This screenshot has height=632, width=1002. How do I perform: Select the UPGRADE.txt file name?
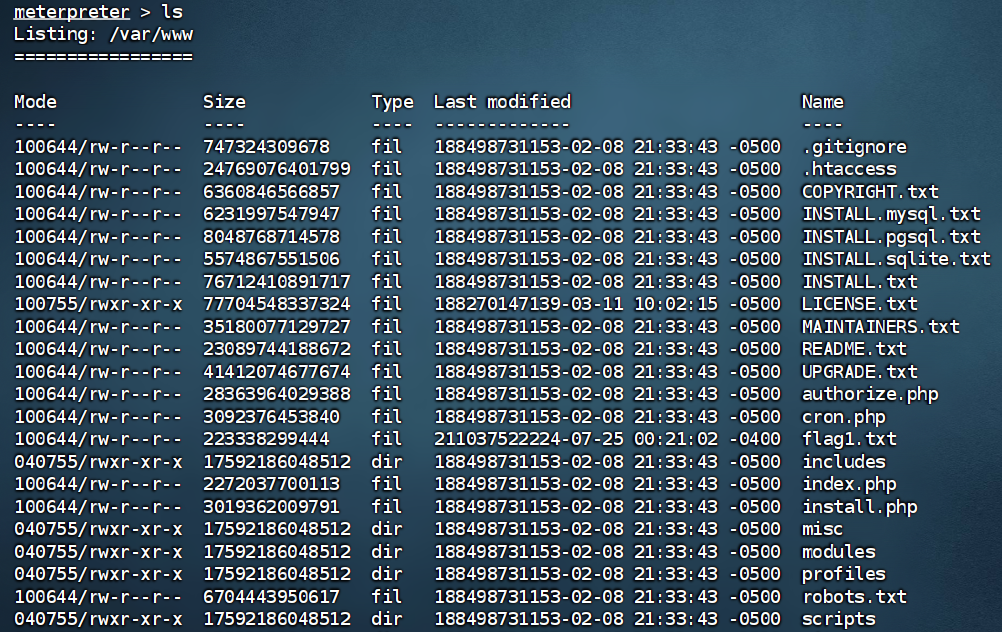point(859,372)
